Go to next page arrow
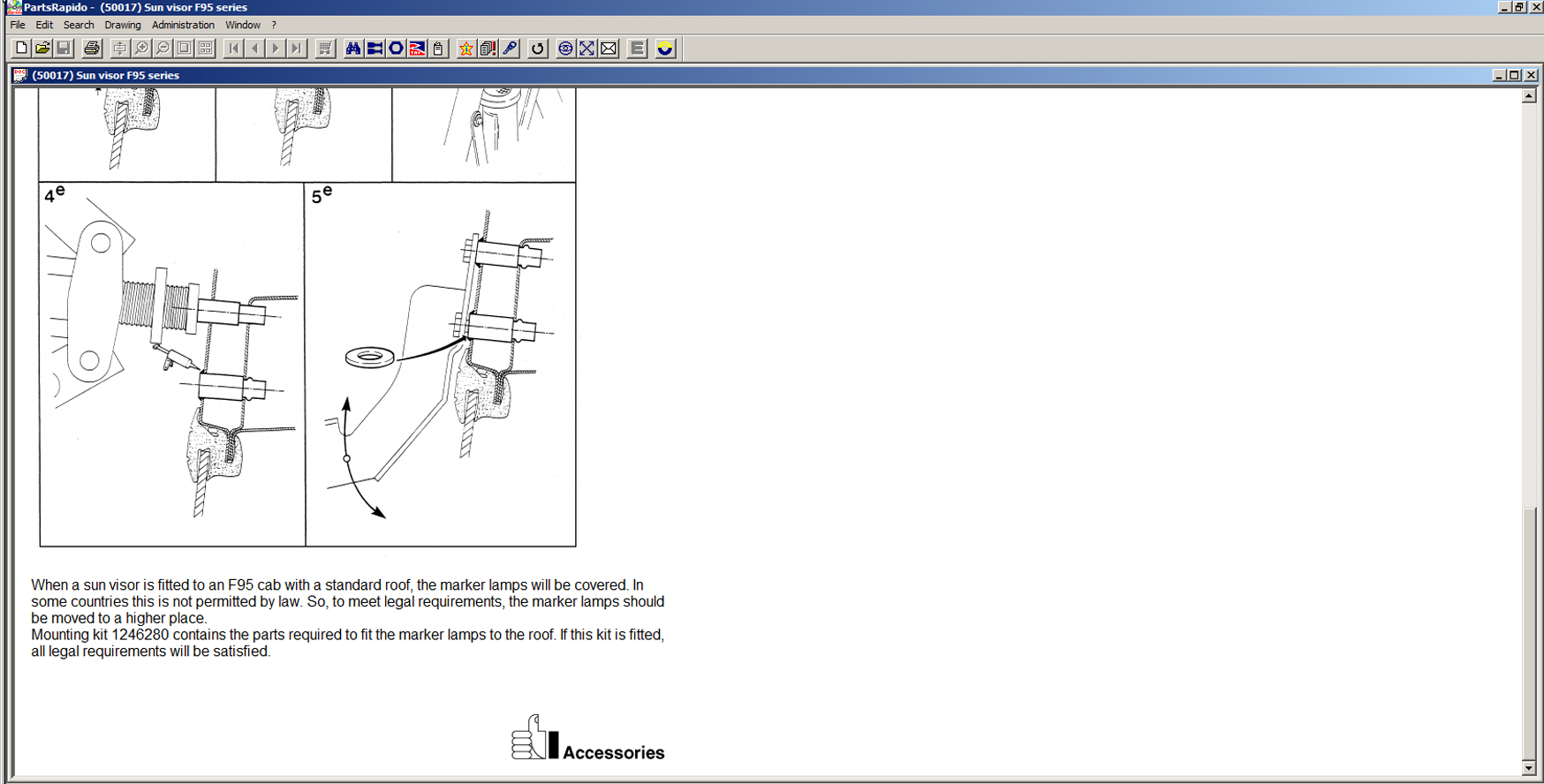Screen dimensions: 1544x784 click(276, 49)
